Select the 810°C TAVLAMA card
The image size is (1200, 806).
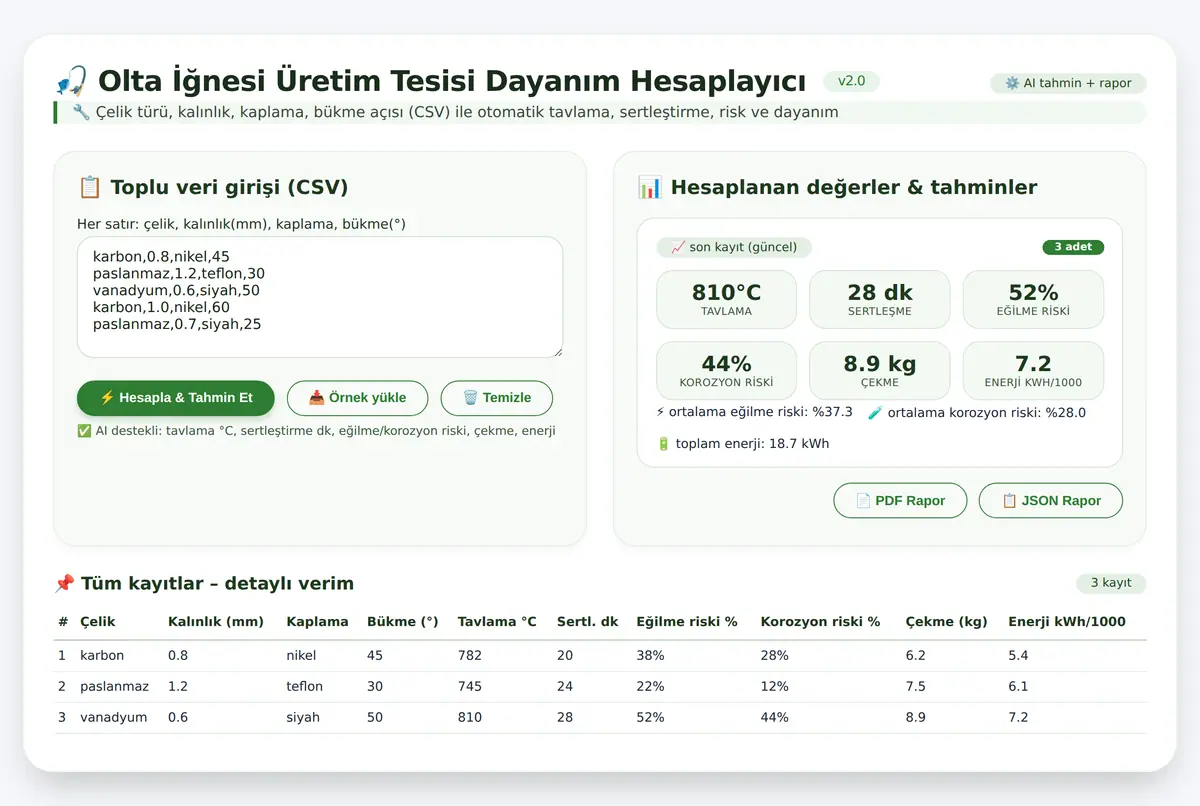(x=726, y=299)
